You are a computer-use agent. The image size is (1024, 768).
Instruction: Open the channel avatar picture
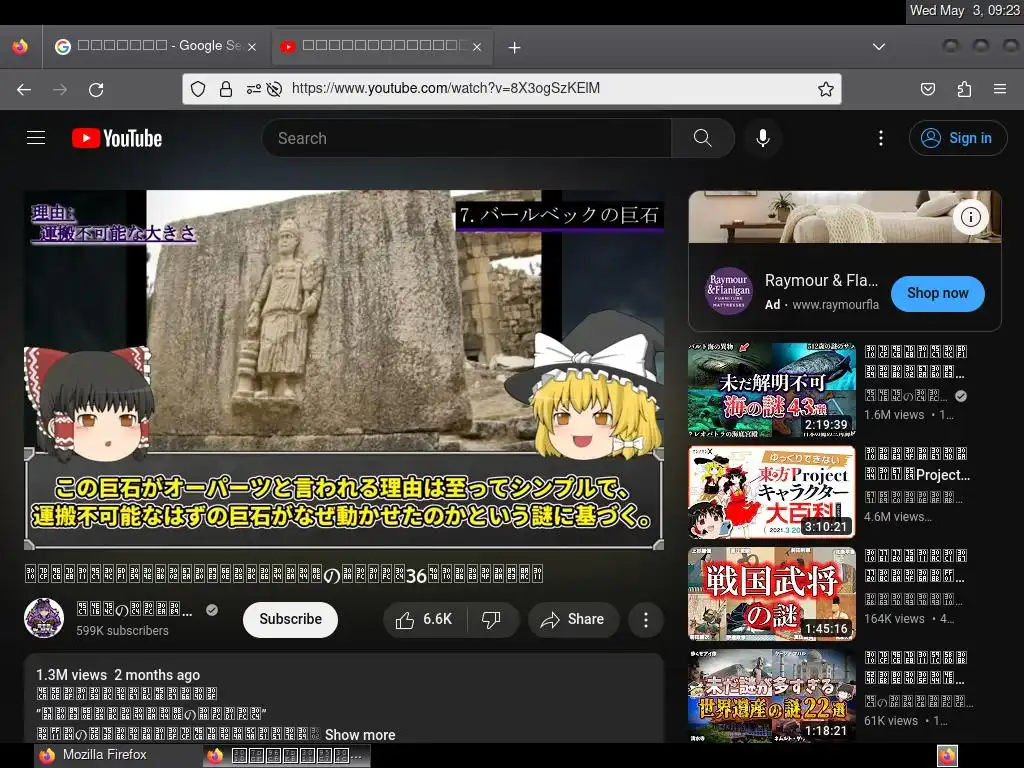coord(44,618)
